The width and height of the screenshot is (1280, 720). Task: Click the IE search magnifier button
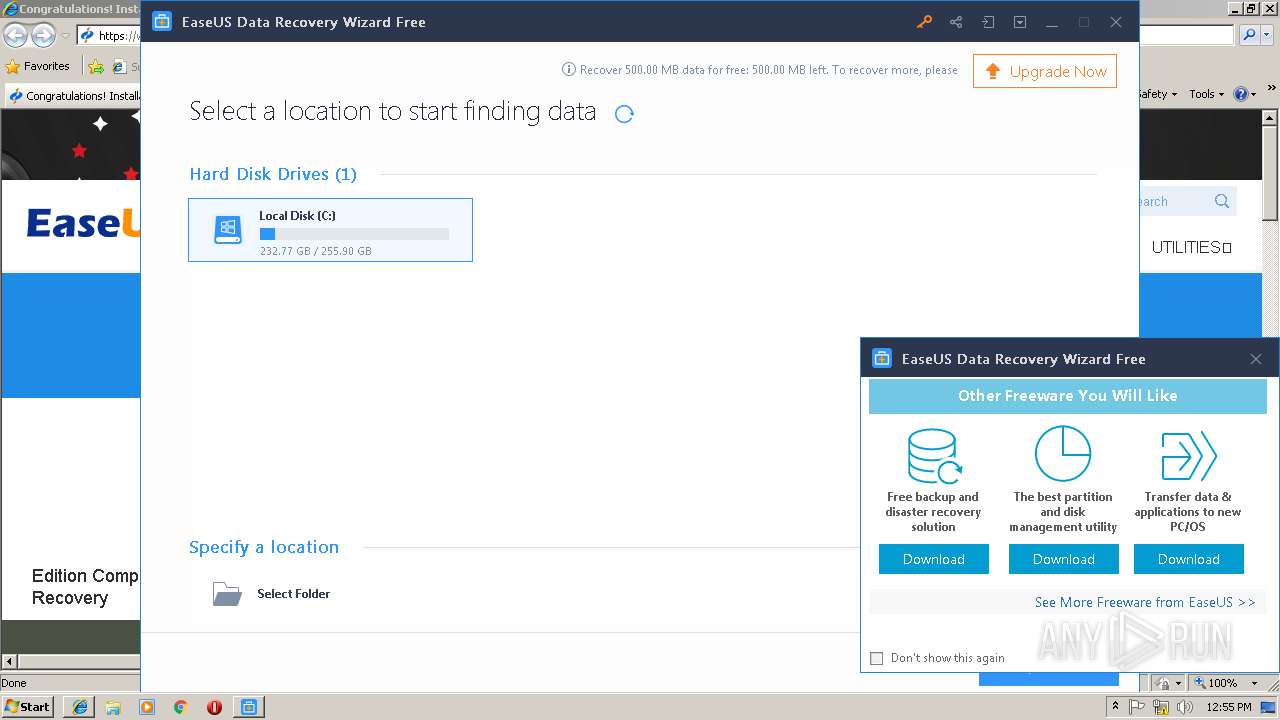1249,35
